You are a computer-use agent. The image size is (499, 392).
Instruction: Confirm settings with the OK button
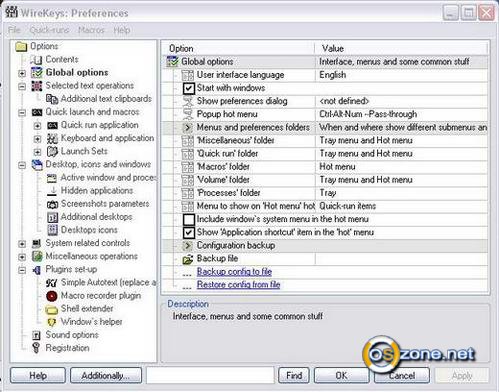(341, 376)
